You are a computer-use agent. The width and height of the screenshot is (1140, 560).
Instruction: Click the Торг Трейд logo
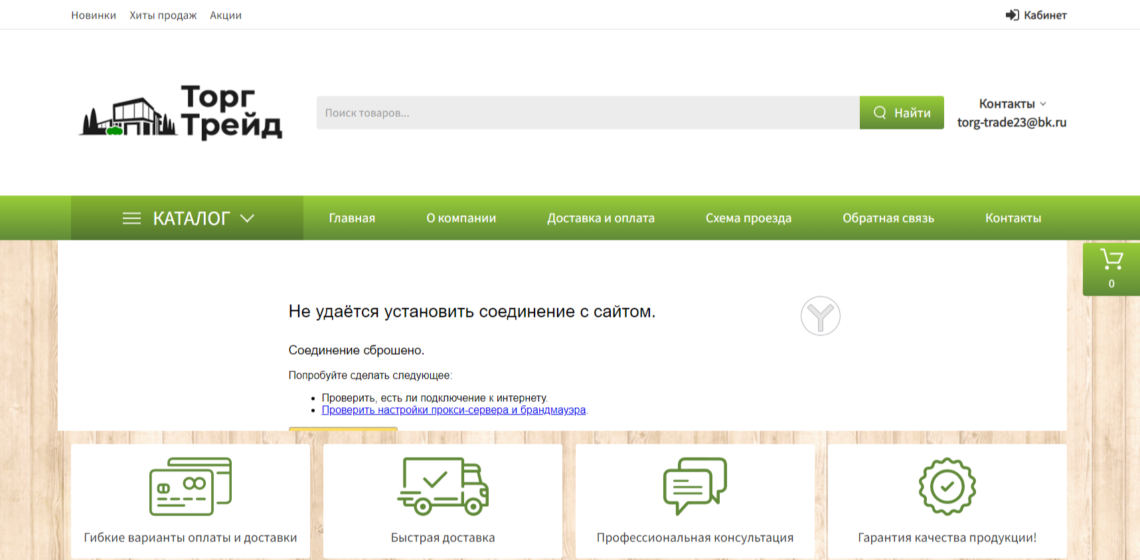180,112
